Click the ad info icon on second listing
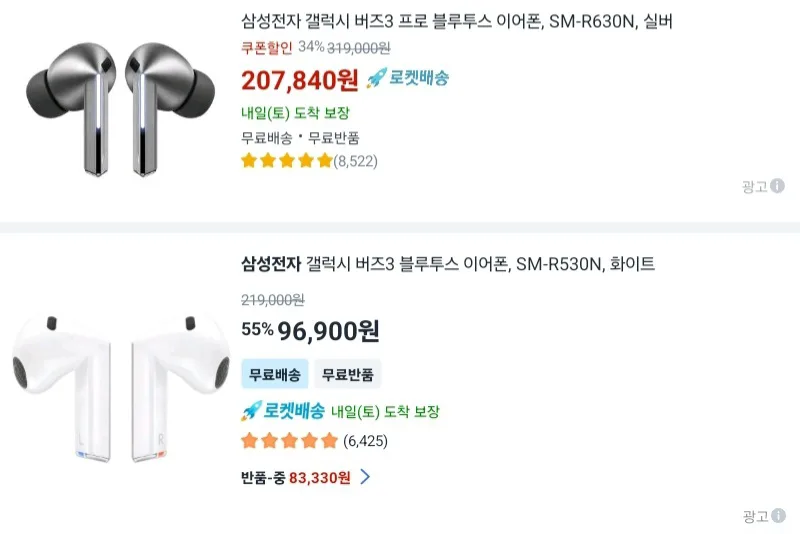 pos(778,516)
